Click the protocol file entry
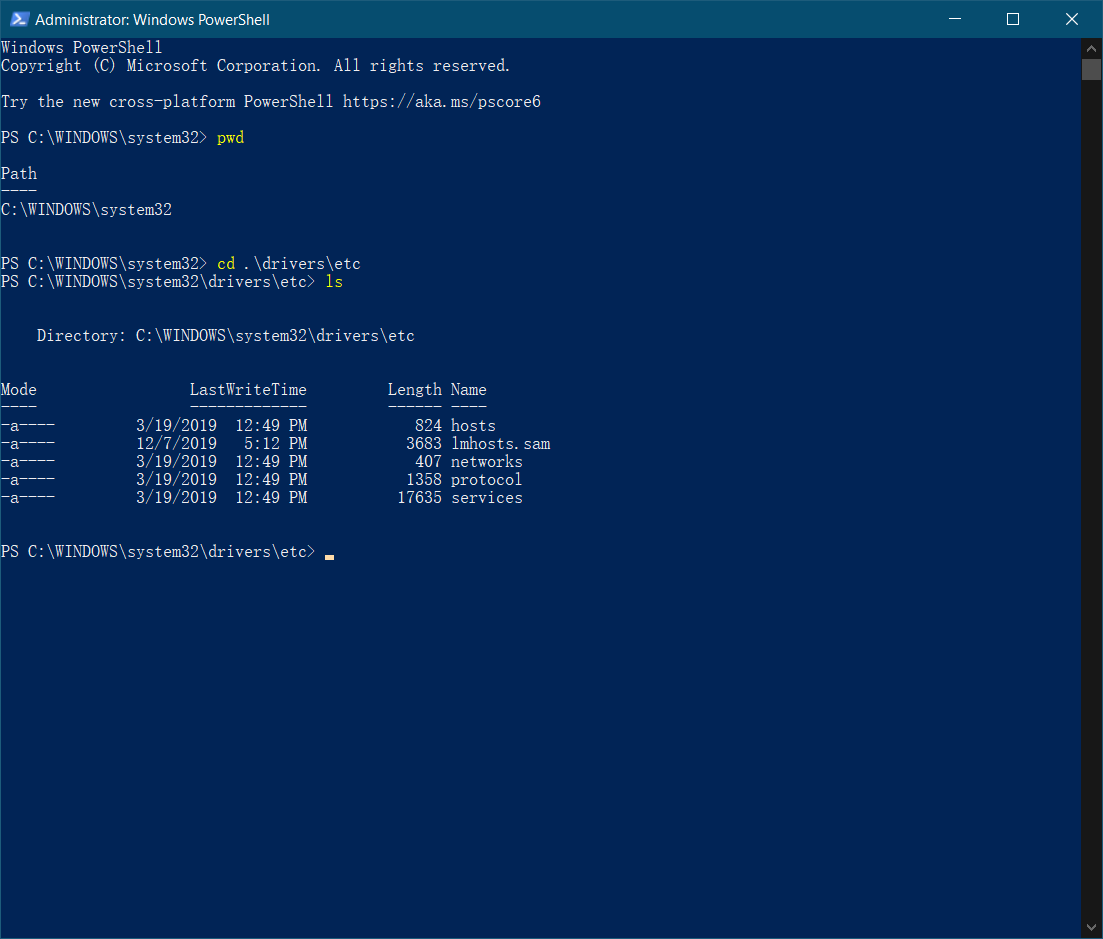The image size is (1103, 939). 485,479
